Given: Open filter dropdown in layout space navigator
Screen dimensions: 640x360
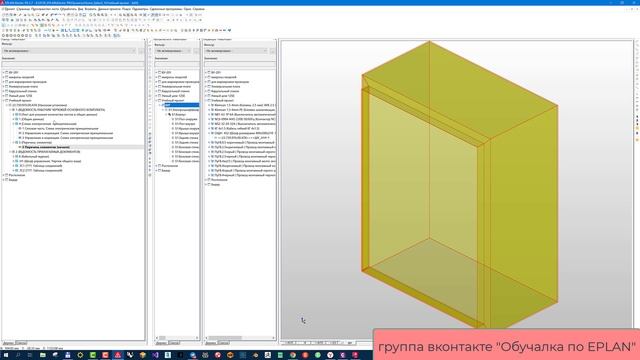Looking at the screenshot, I should pos(173,51).
